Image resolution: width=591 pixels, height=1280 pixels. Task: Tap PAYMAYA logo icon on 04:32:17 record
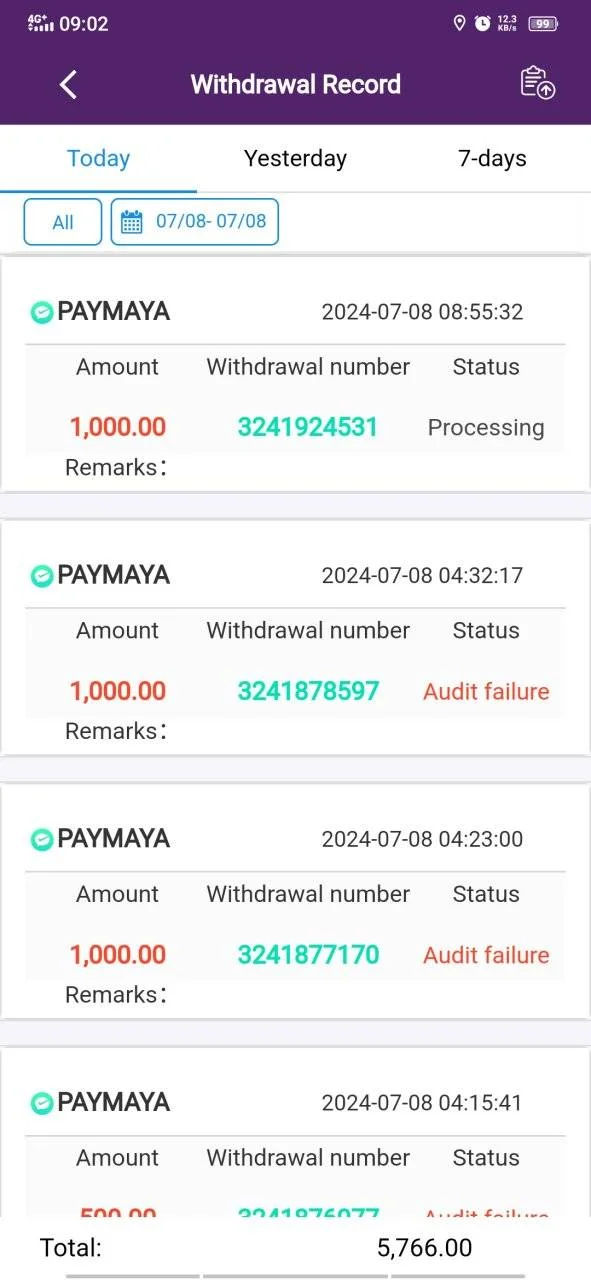click(x=41, y=575)
